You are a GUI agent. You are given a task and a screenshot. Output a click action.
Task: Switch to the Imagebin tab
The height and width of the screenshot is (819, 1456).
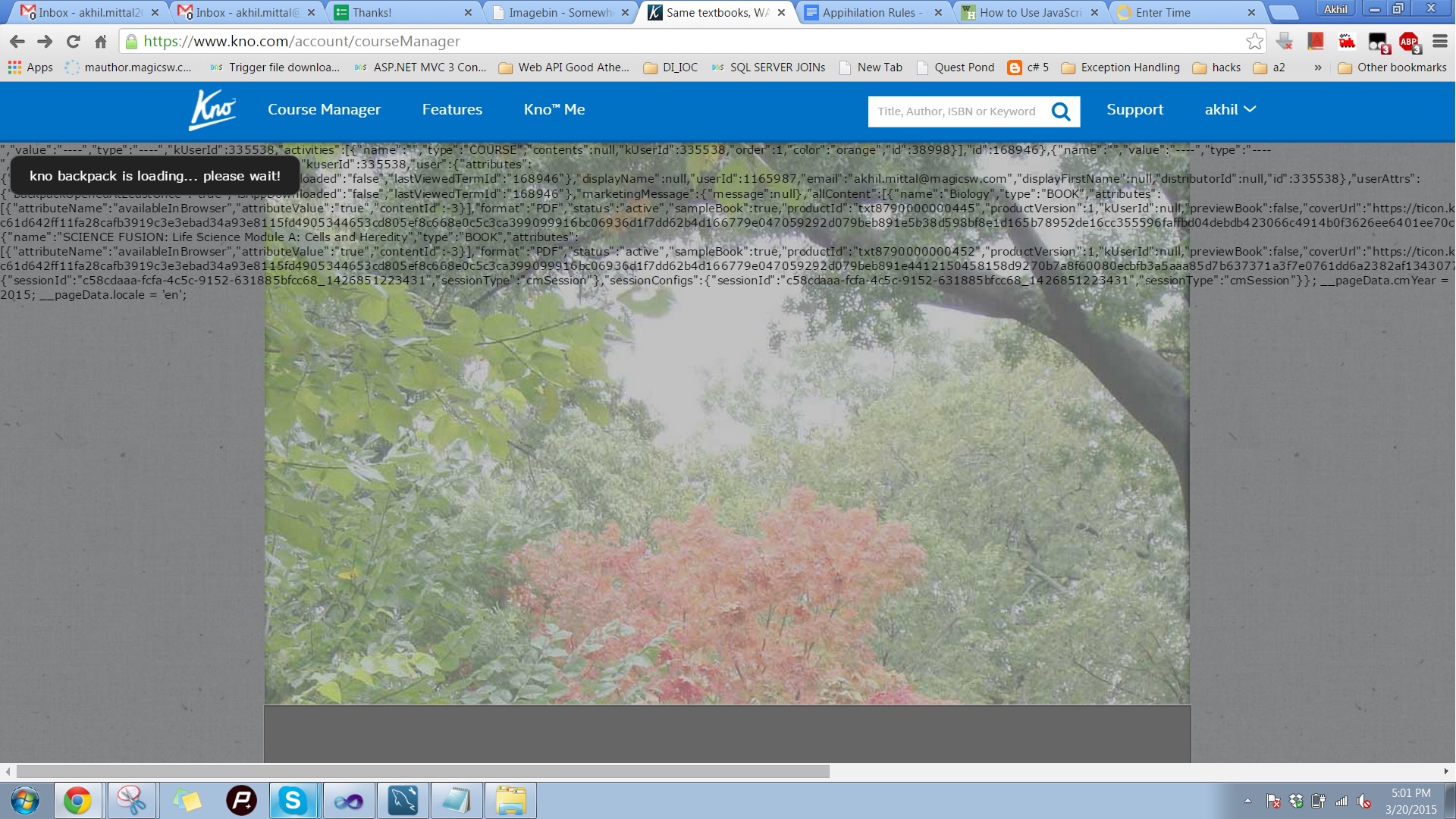(x=560, y=12)
